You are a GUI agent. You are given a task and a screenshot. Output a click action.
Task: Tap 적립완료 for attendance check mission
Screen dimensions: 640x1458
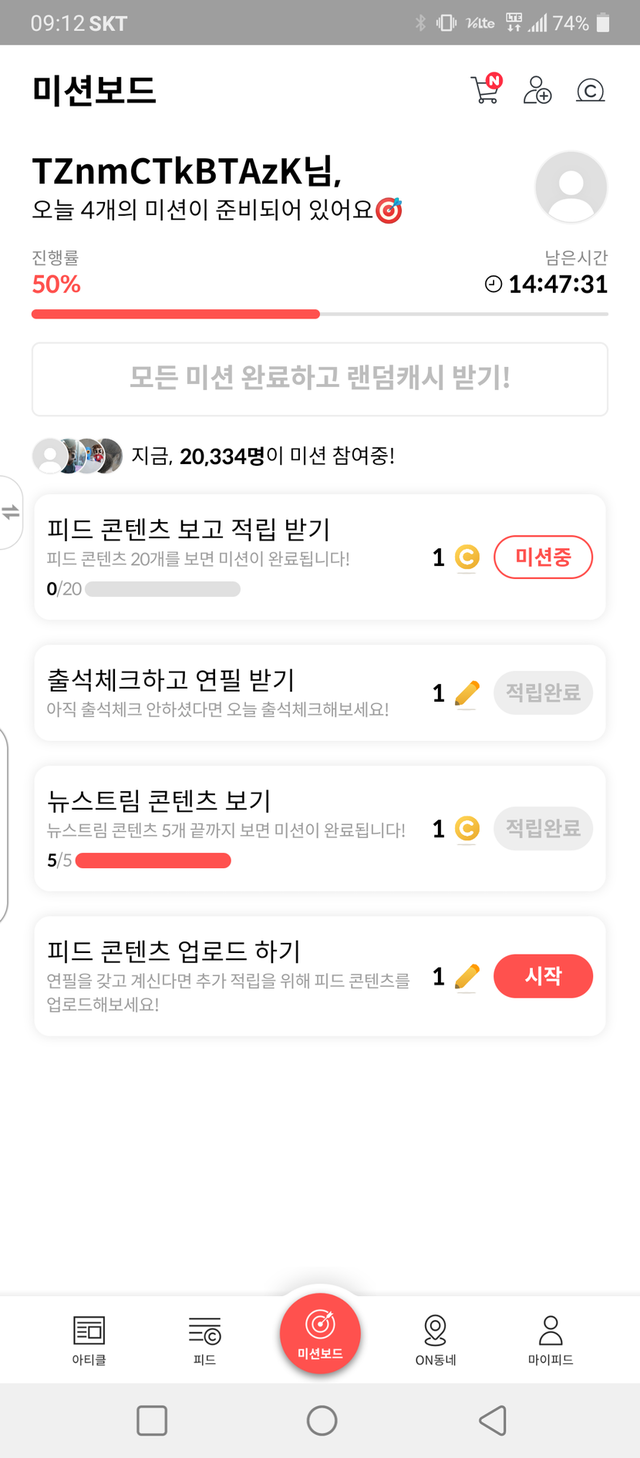click(543, 693)
